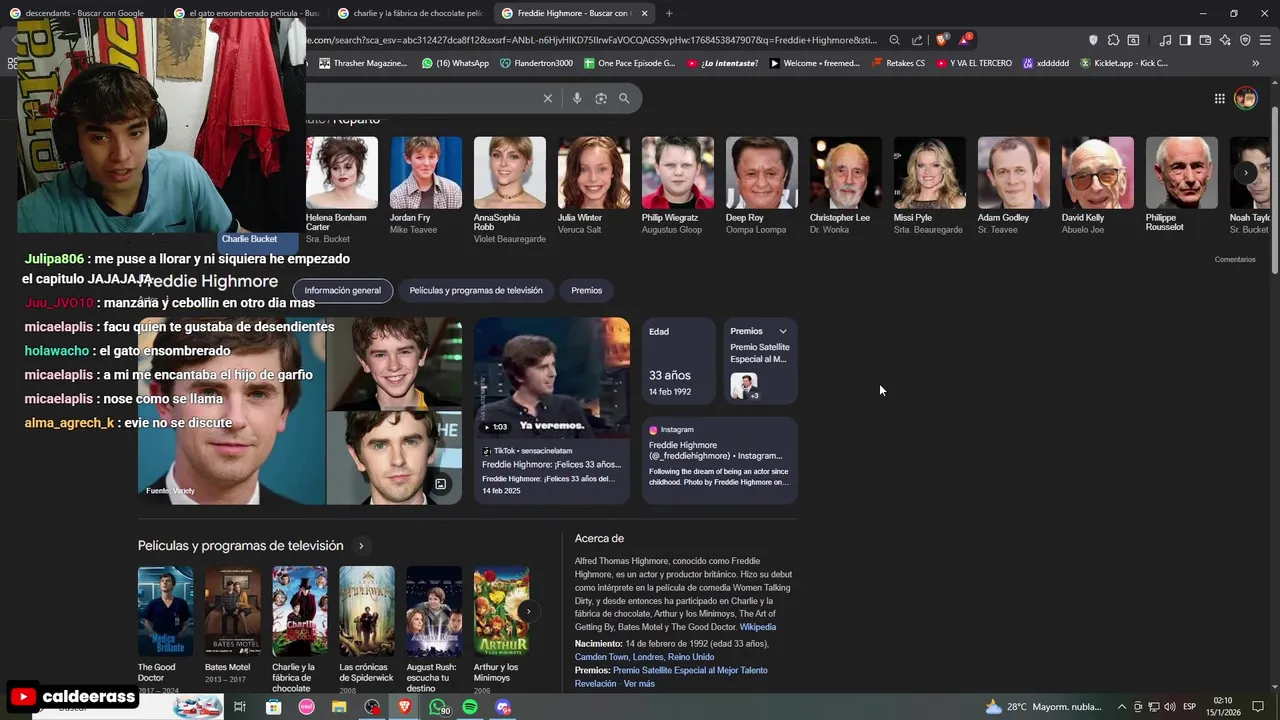
Task: Go to the next cast members with the arrow
Action: pos(1246,173)
